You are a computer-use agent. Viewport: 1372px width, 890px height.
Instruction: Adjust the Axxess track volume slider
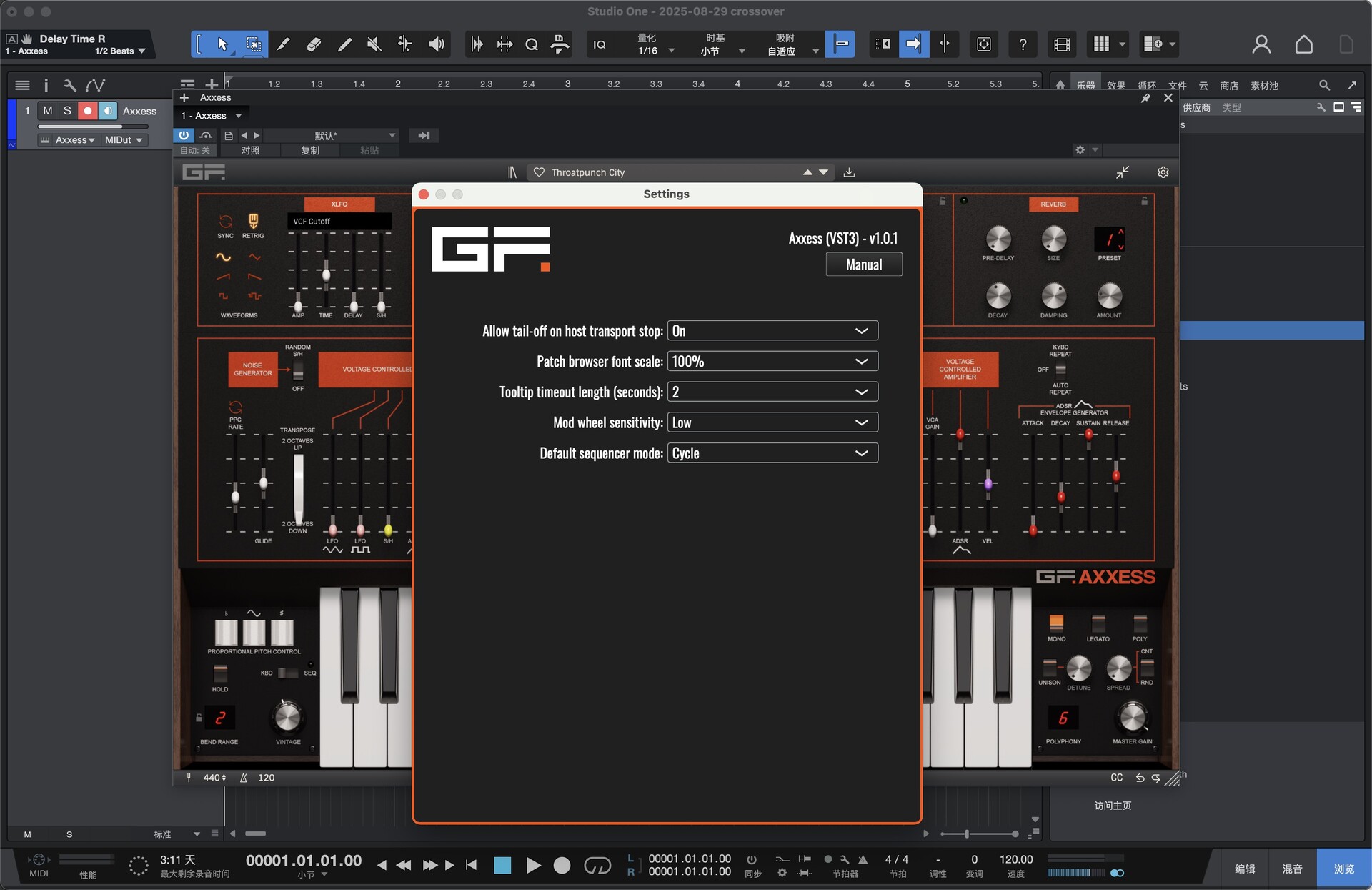coord(92,127)
